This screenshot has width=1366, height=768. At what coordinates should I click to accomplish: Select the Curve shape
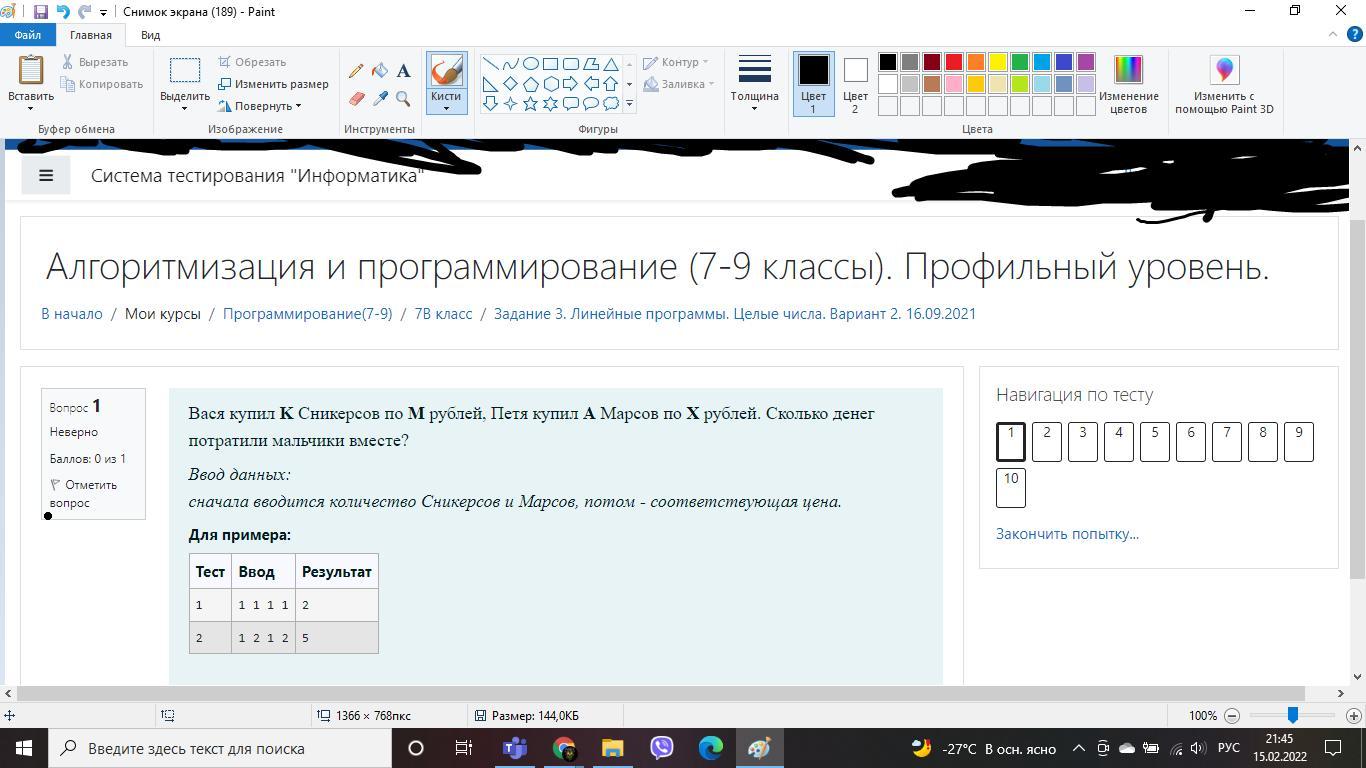(x=510, y=64)
